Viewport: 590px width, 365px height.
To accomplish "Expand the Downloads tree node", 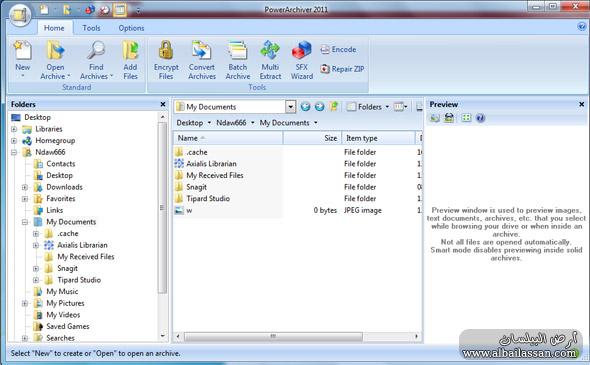I will point(25,187).
